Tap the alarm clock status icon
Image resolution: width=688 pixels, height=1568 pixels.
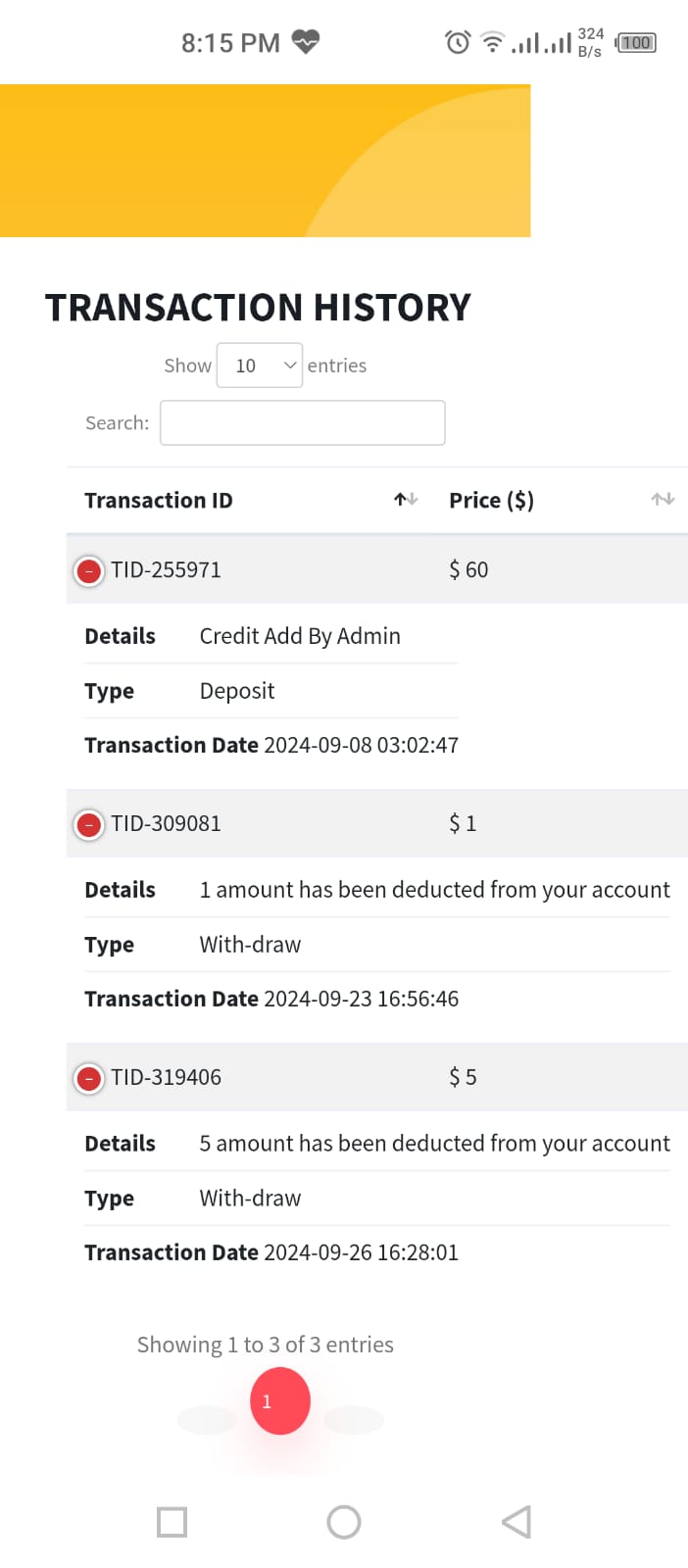[x=458, y=42]
